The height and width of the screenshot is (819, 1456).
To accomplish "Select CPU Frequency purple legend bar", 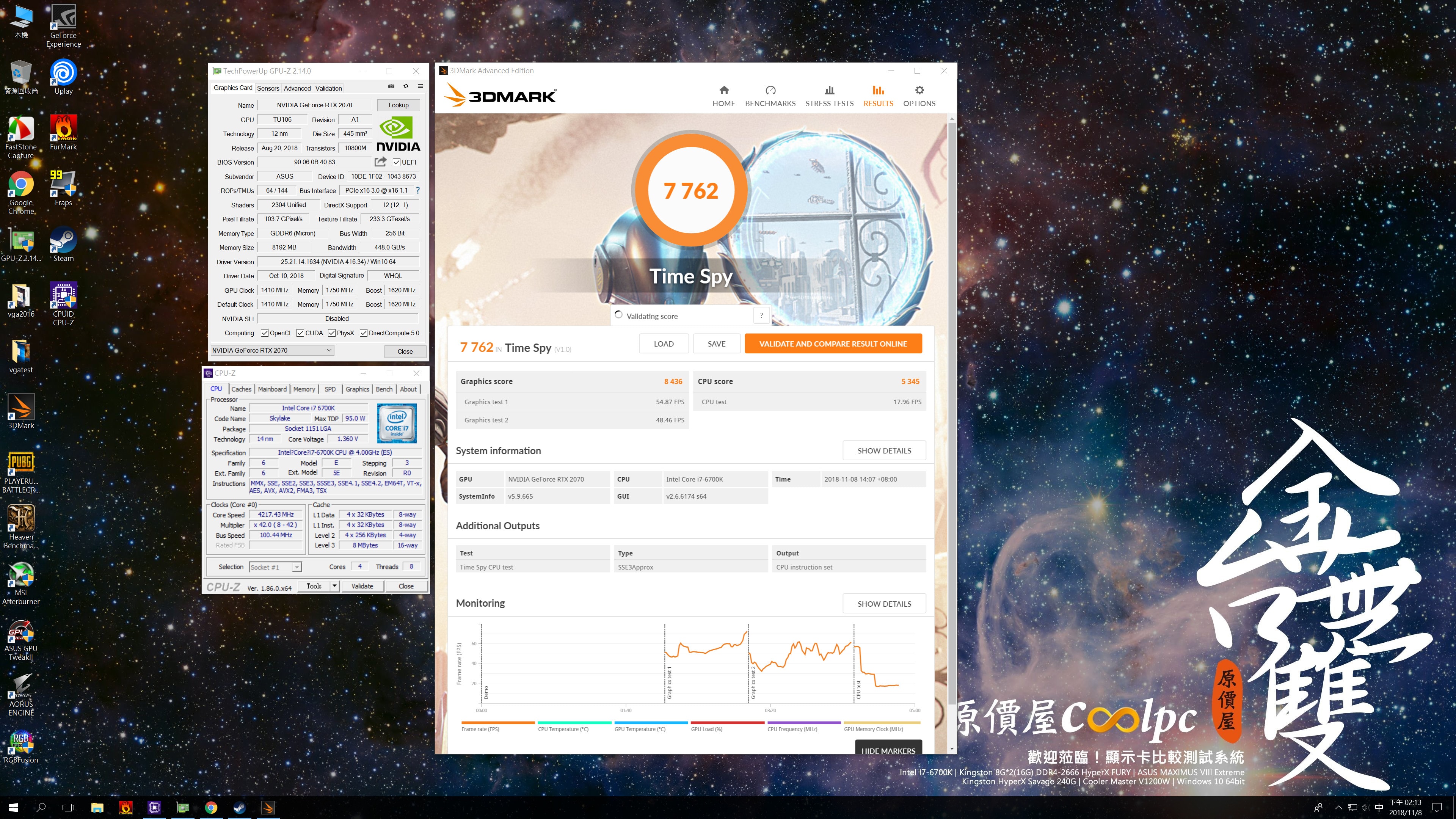I will click(804, 722).
